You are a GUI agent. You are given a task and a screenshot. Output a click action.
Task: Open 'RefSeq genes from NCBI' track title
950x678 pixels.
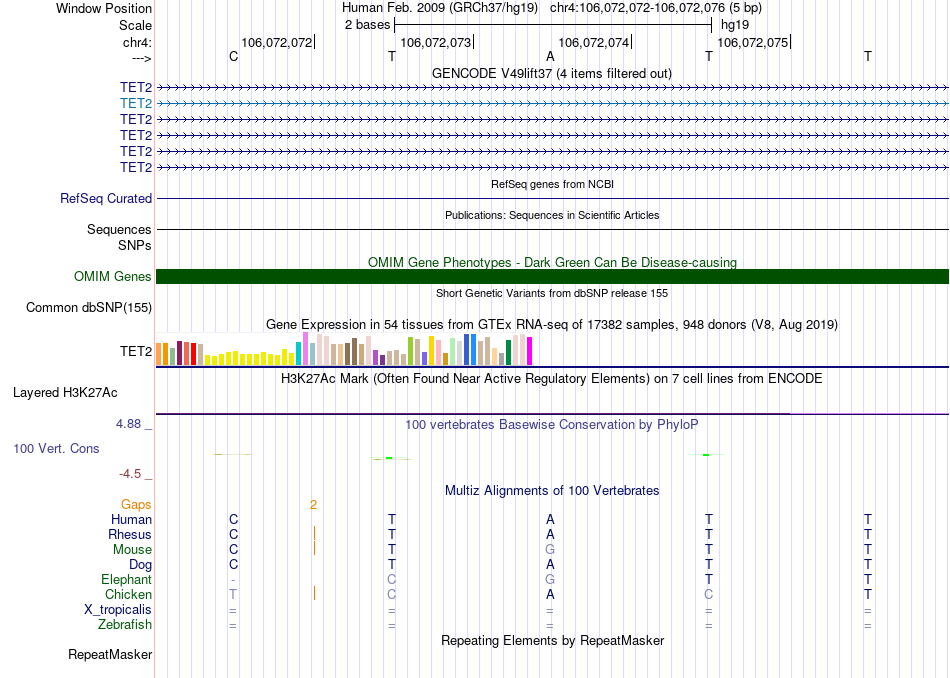coord(553,184)
